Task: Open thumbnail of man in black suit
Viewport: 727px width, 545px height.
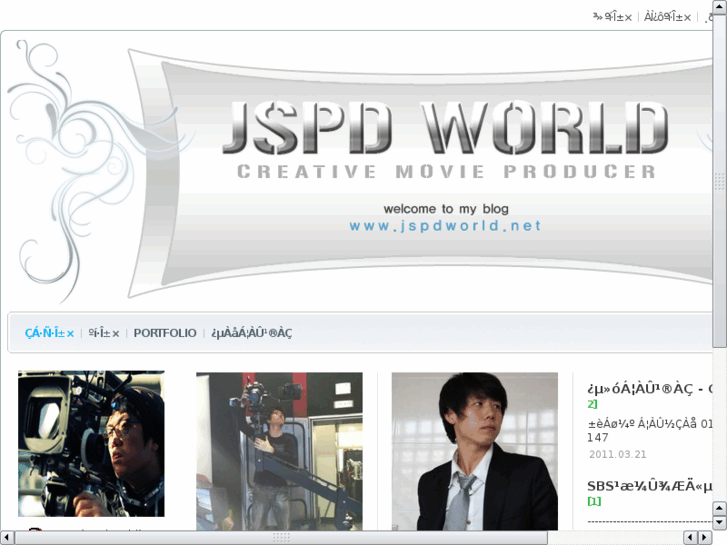Action: [x=475, y=451]
